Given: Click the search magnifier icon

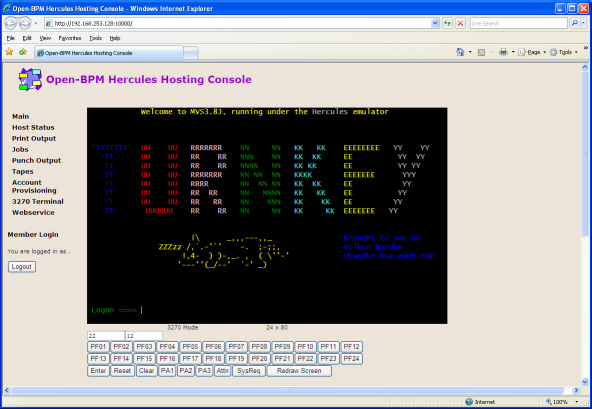Looking at the screenshot, I should (574, 23).
